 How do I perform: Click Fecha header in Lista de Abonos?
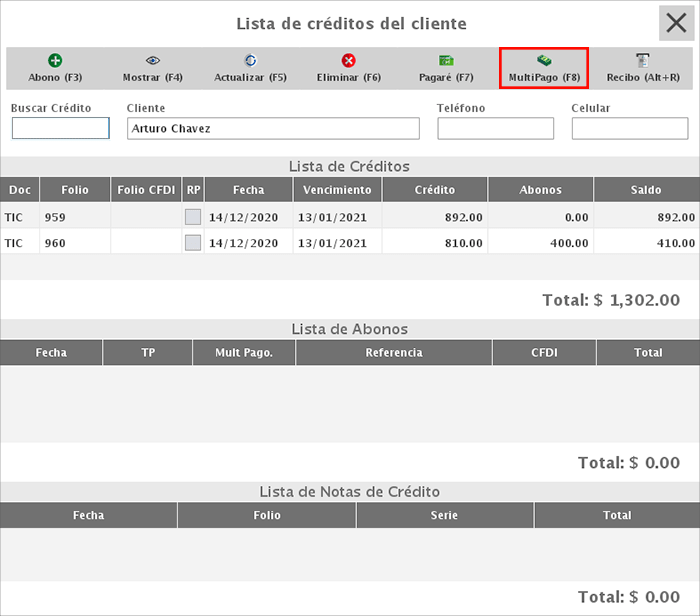pos(51,353)
